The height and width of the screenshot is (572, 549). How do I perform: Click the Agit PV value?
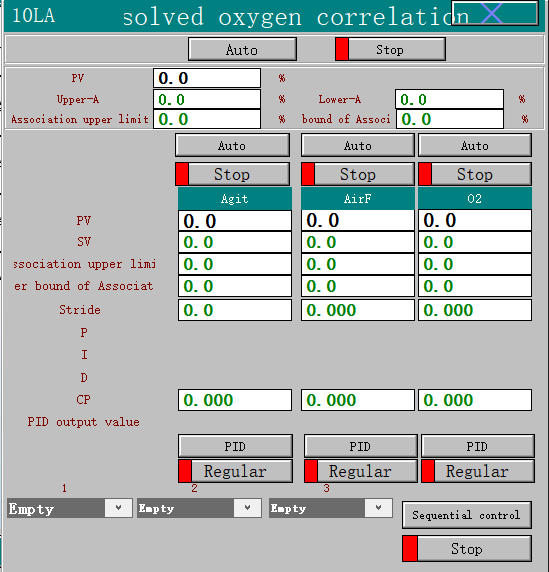[x=235, y=221]
